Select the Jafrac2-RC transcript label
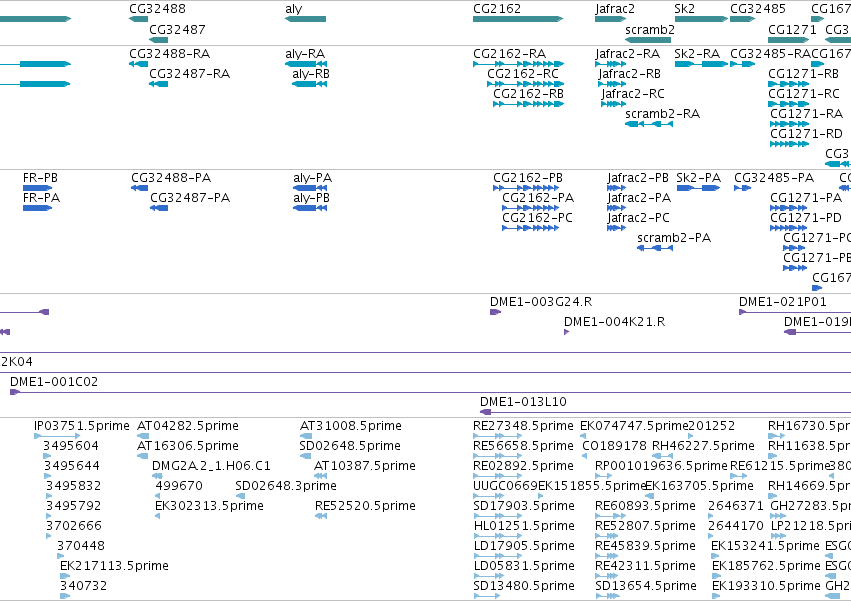This screenshot has width=851, height=601. pos(633,93)
